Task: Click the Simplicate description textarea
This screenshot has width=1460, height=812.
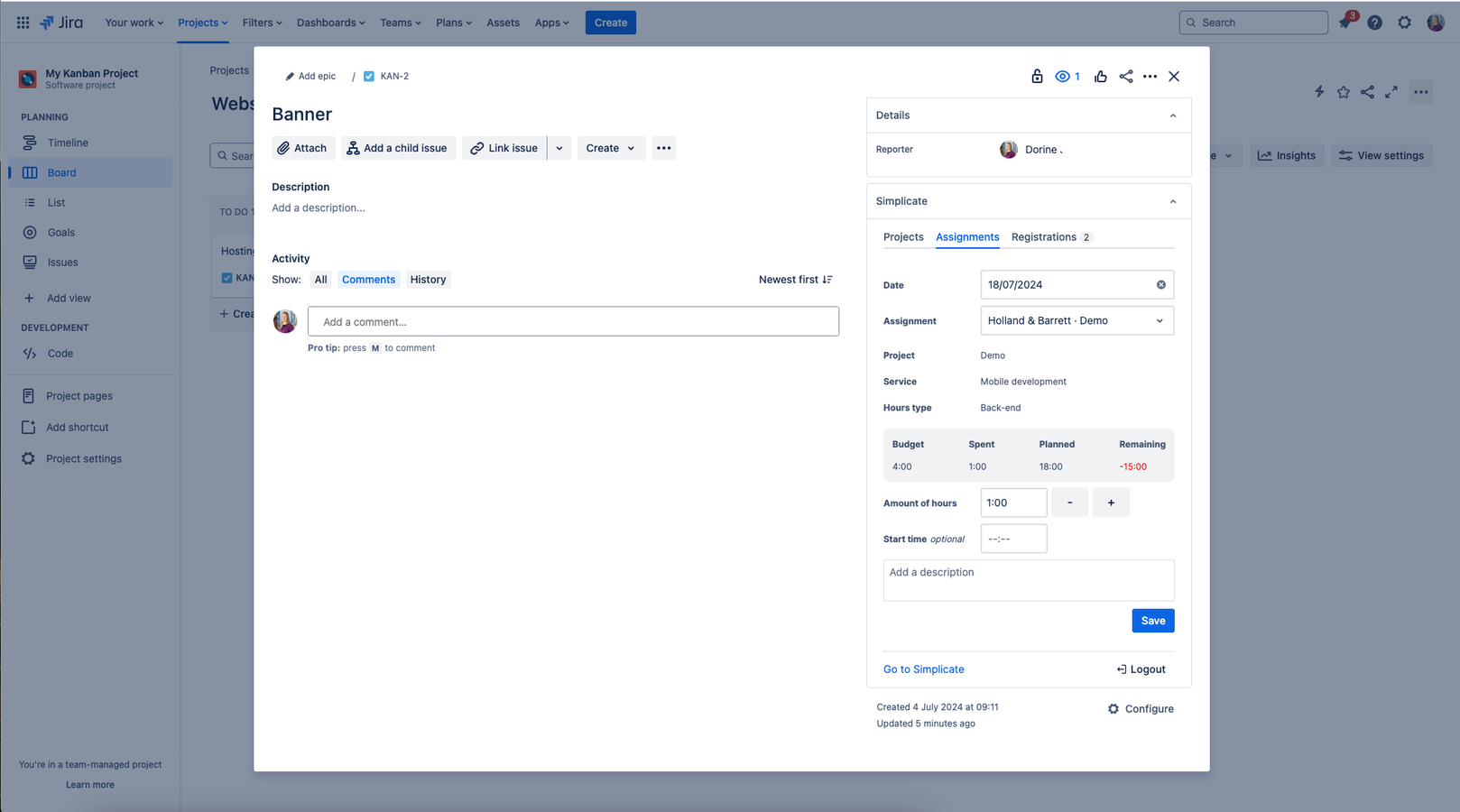Action: 1029,580
